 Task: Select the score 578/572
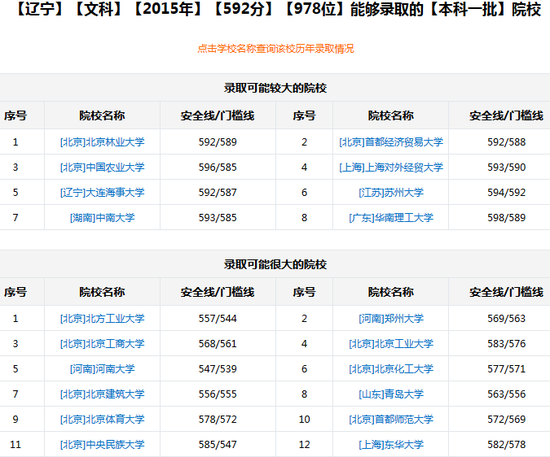[x=217, y=419]
